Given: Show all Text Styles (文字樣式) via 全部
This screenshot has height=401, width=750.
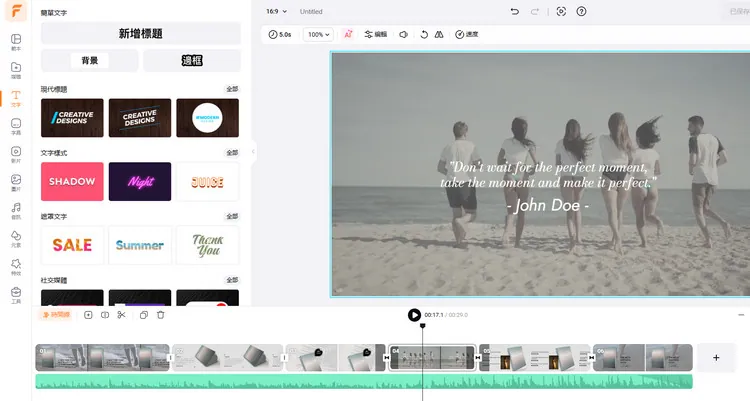Looking at the screenshot, I should [x=232, y=153].
